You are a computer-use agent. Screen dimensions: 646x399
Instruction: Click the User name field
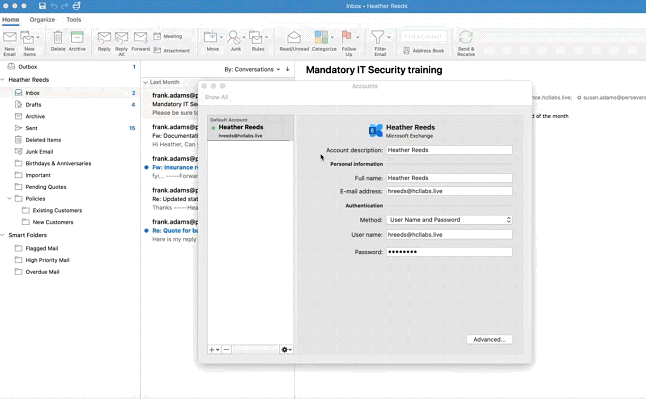449,235
